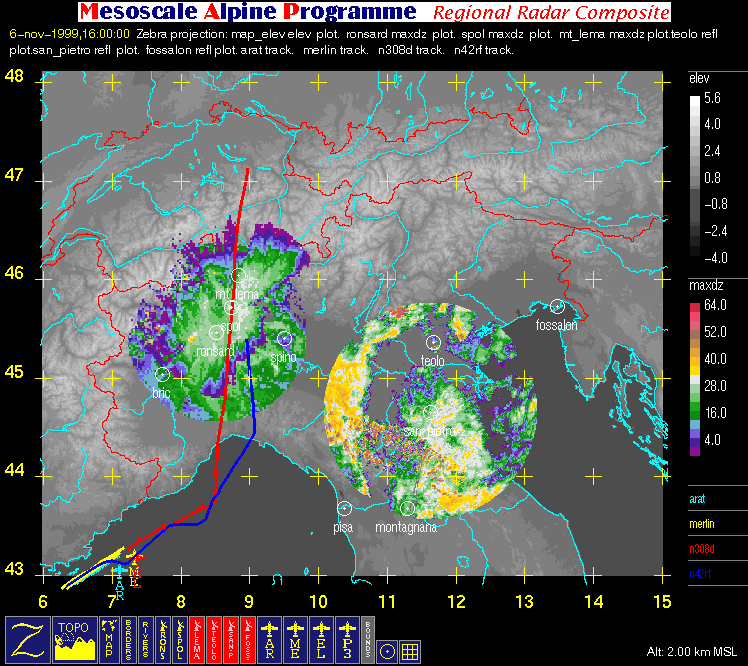Select the RONS radar icon
Viewport: 748px width, 666px height.
point(163,640)
